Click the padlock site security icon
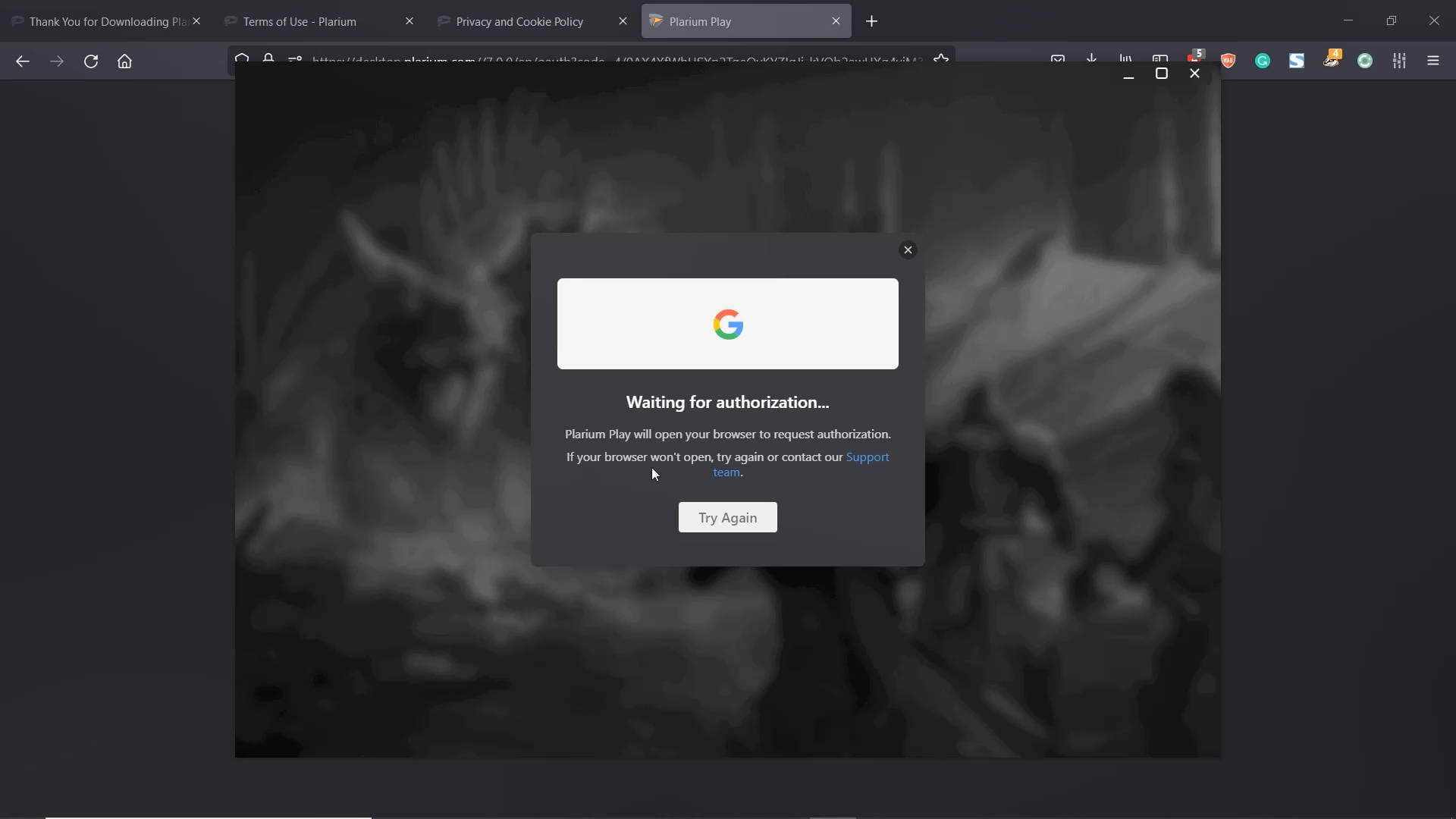The height and width of the screenshot is (819, 1456). [x=268, y=58]
